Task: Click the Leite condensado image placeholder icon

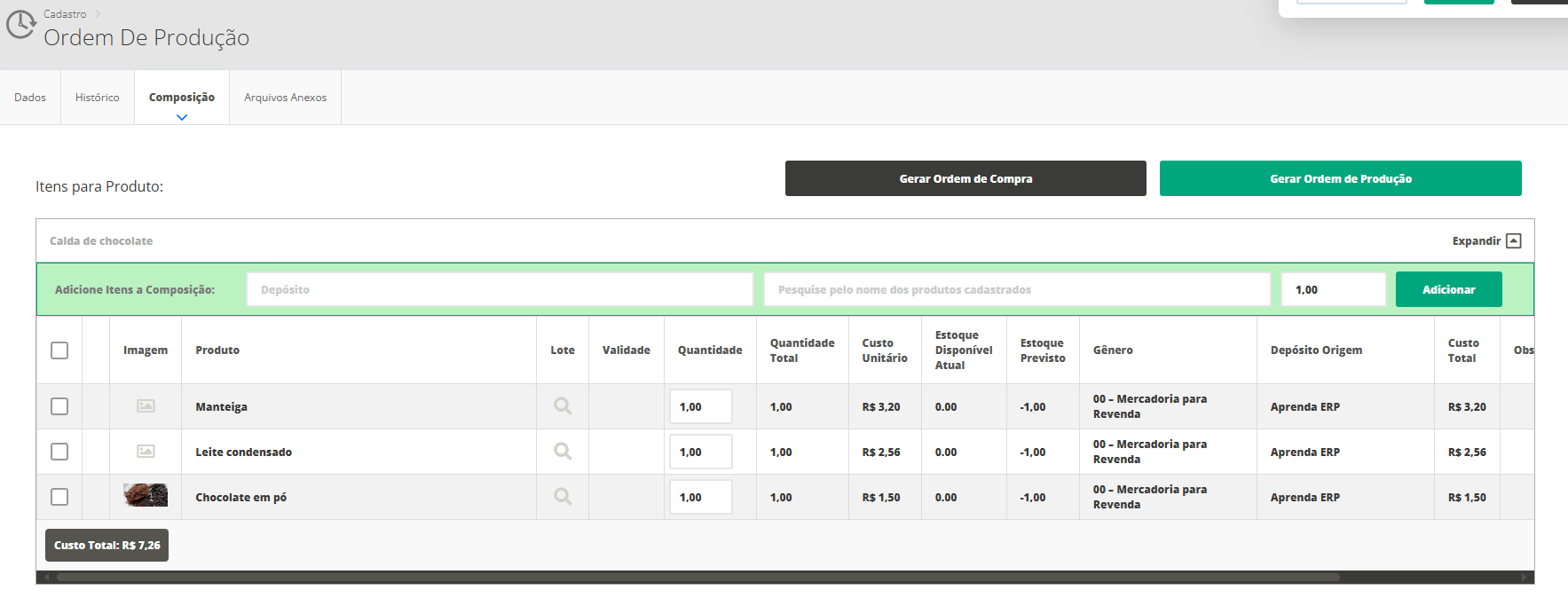Action: pyautogui.click(x=146, y=452)
